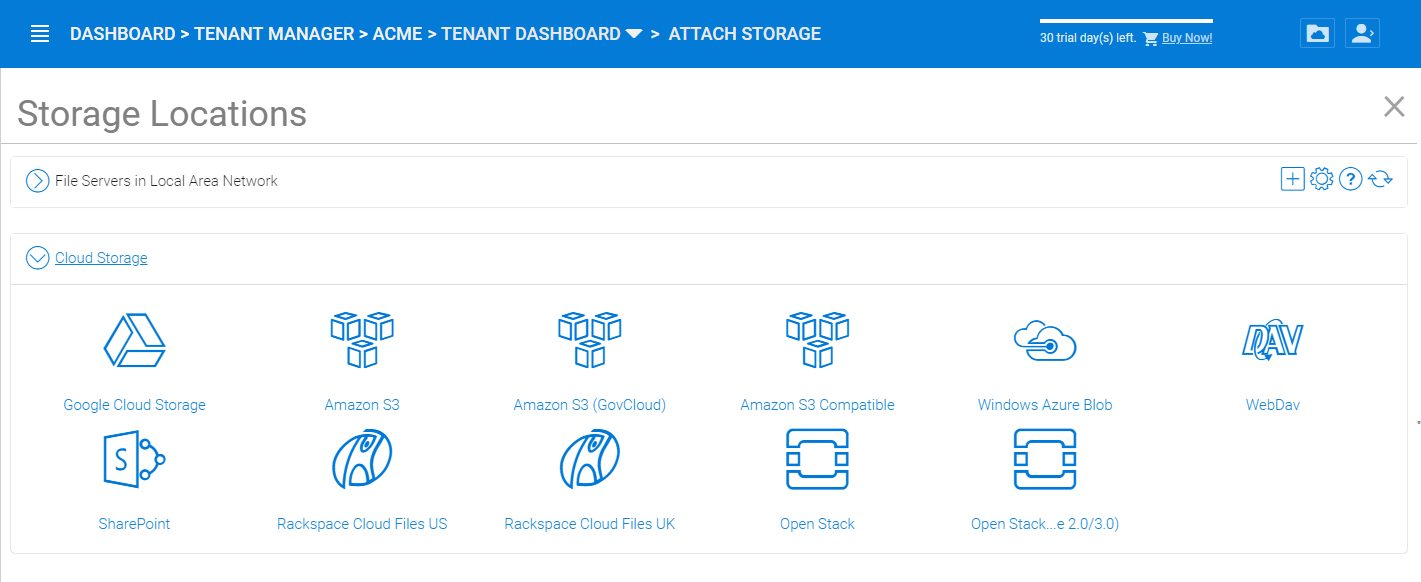Add a file server with the plus icon
Image resolution: width=1421 pixels, height=582 pixels.
(1293, 179)
